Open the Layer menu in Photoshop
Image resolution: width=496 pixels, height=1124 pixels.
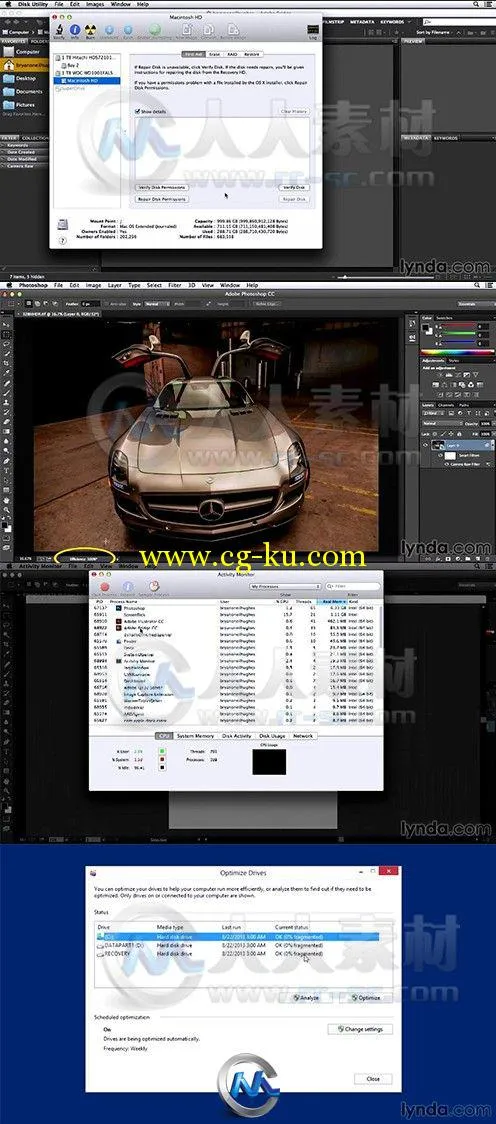[115, 285]
